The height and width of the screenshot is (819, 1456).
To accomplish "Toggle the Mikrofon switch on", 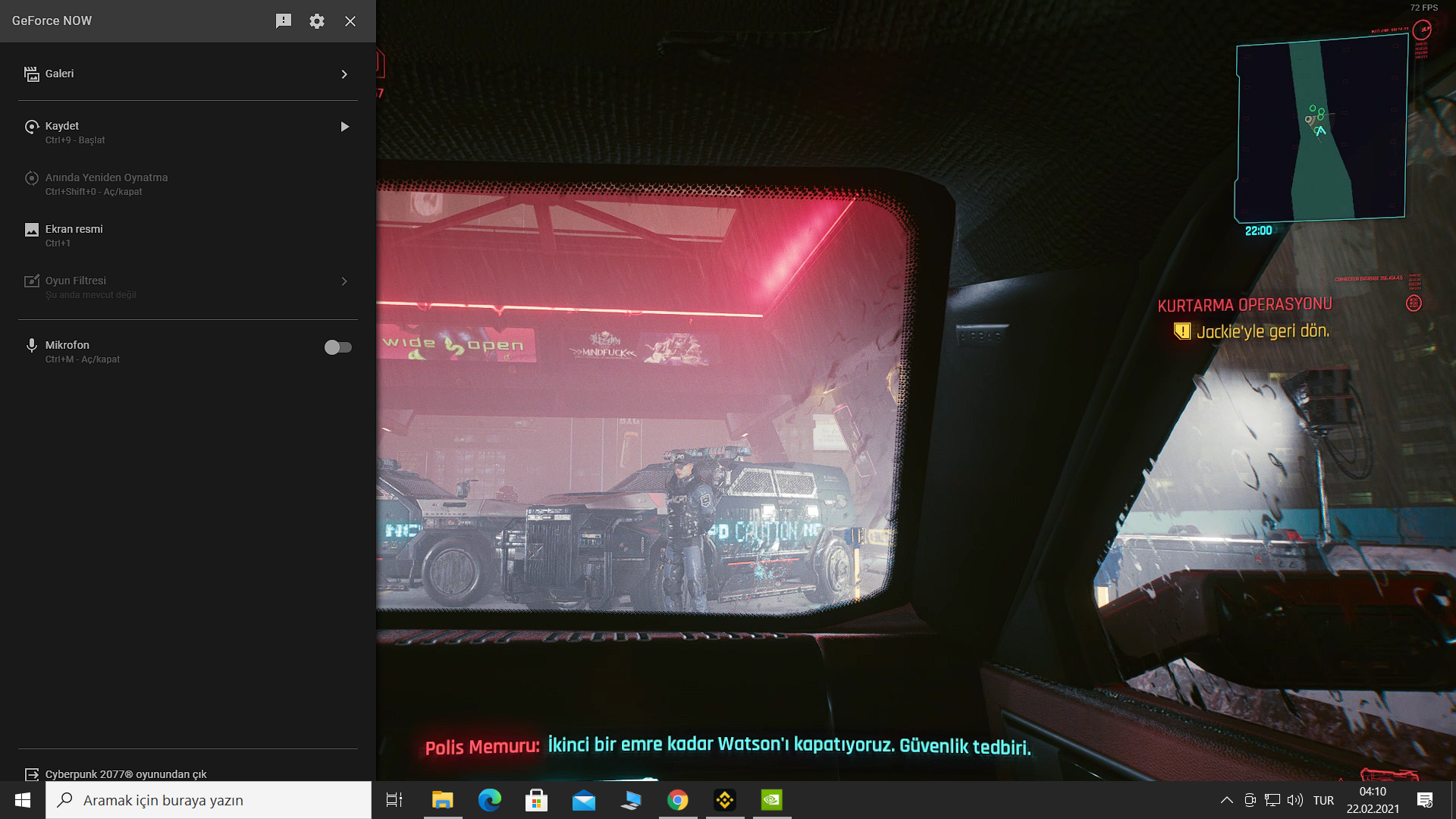I will click(x=337, y=347).
